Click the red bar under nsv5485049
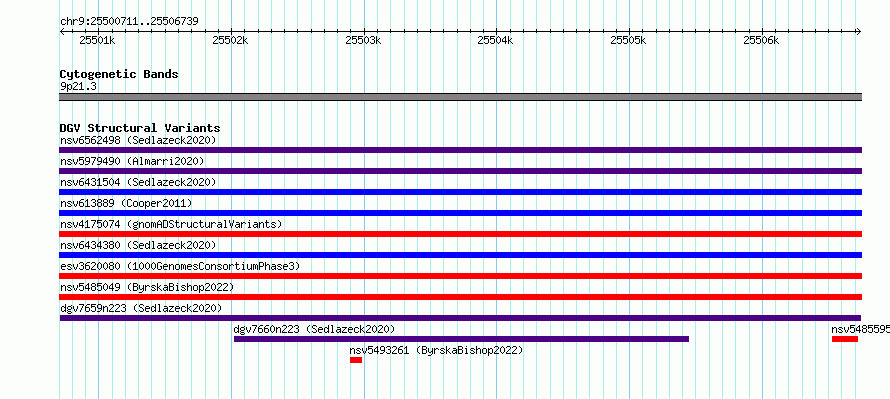 pyautogui.click(x=460, y=297)
